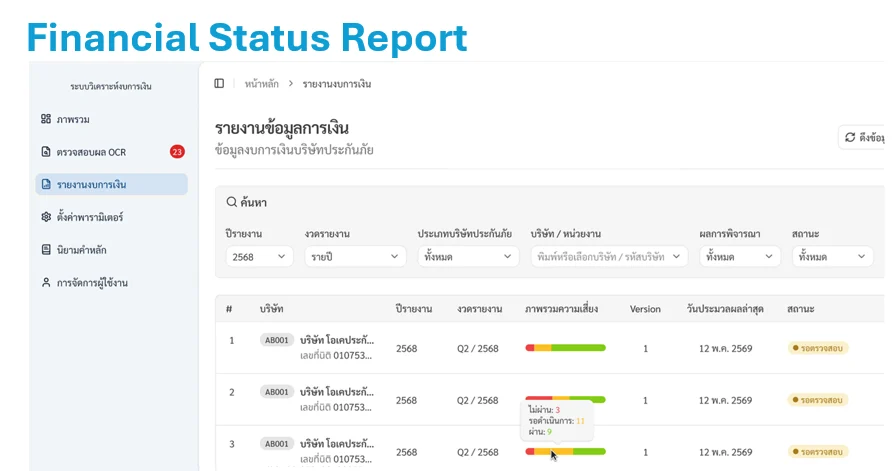
Task: Click AB001 badge in row 1
Action: tap(277, 340)
